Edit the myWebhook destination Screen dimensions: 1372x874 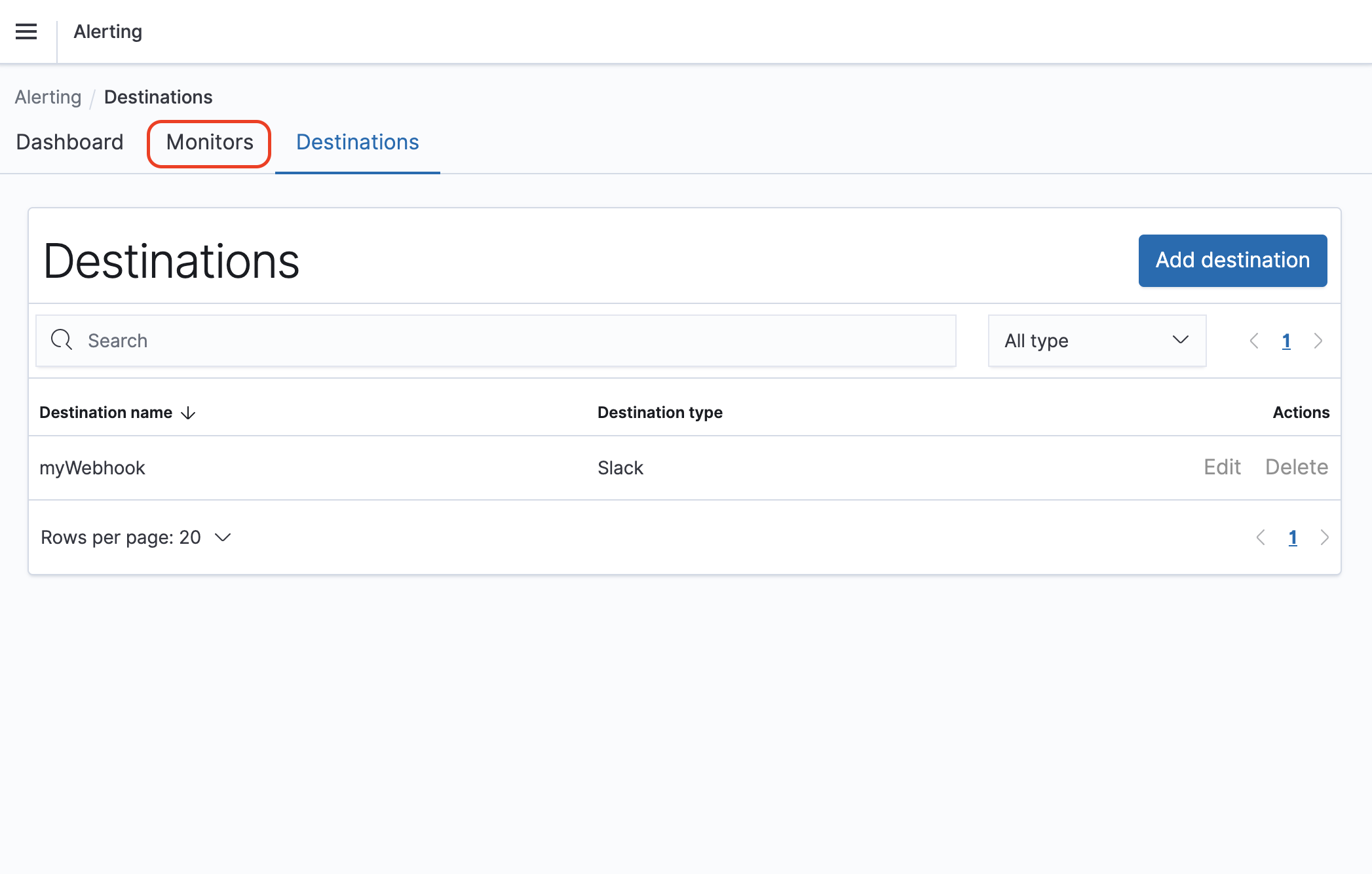coord(1222,467)
